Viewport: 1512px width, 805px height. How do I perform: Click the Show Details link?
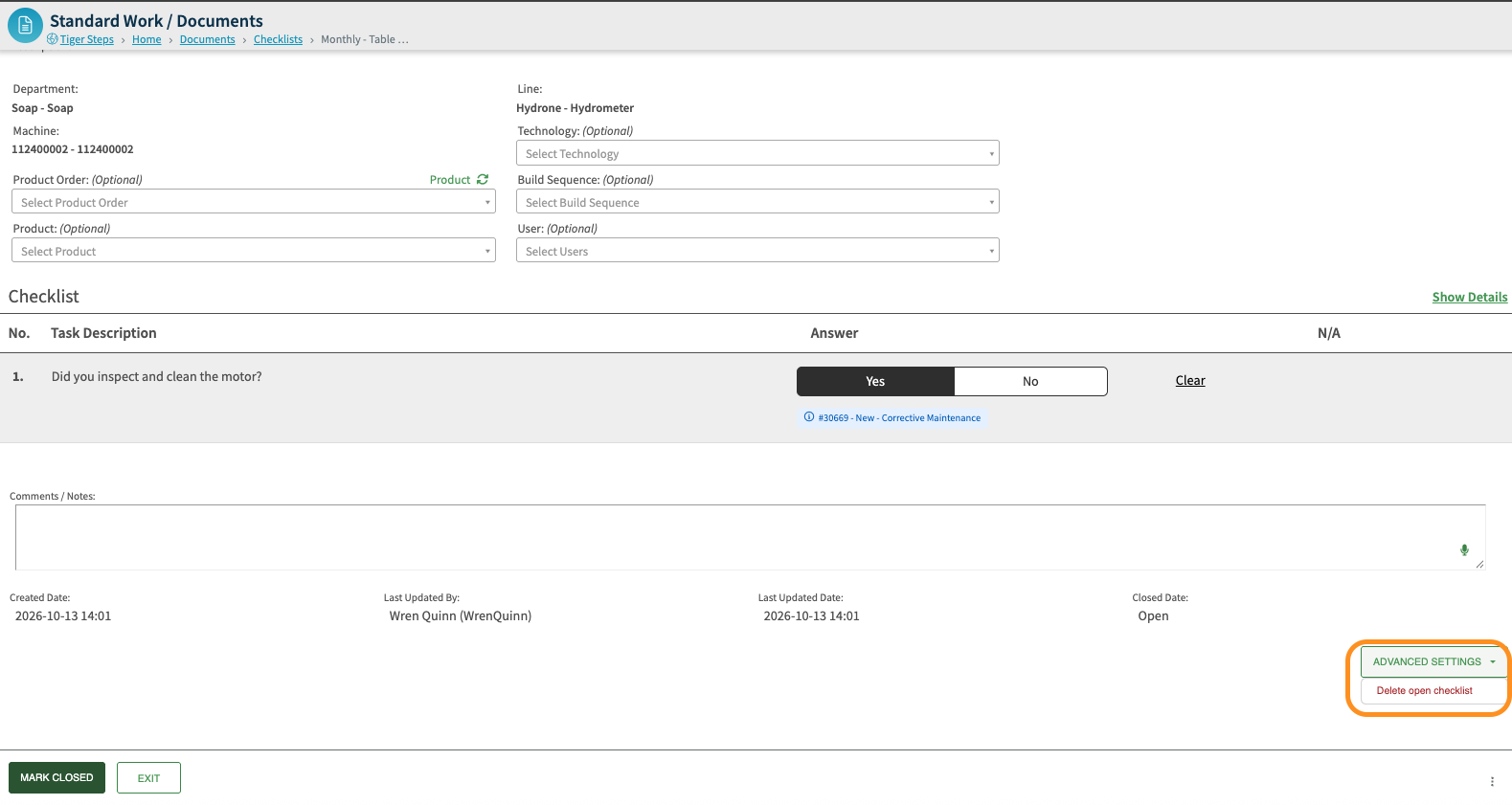pyautogui.click(x=1470, y=297)
